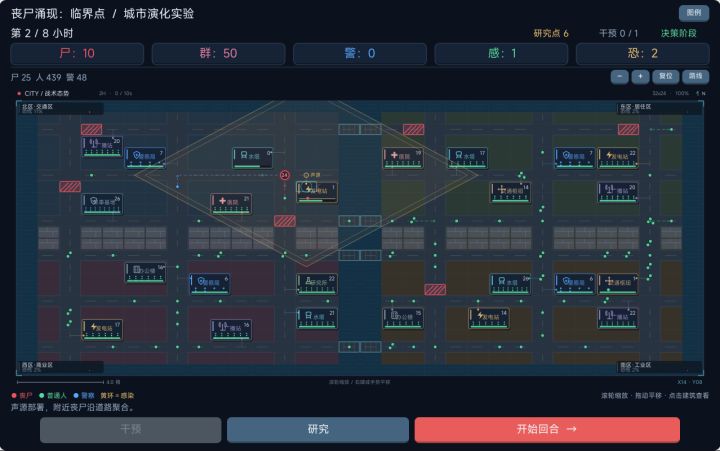
Task: Click the 黄环=感染 legend text
Action: pos(117,395)
